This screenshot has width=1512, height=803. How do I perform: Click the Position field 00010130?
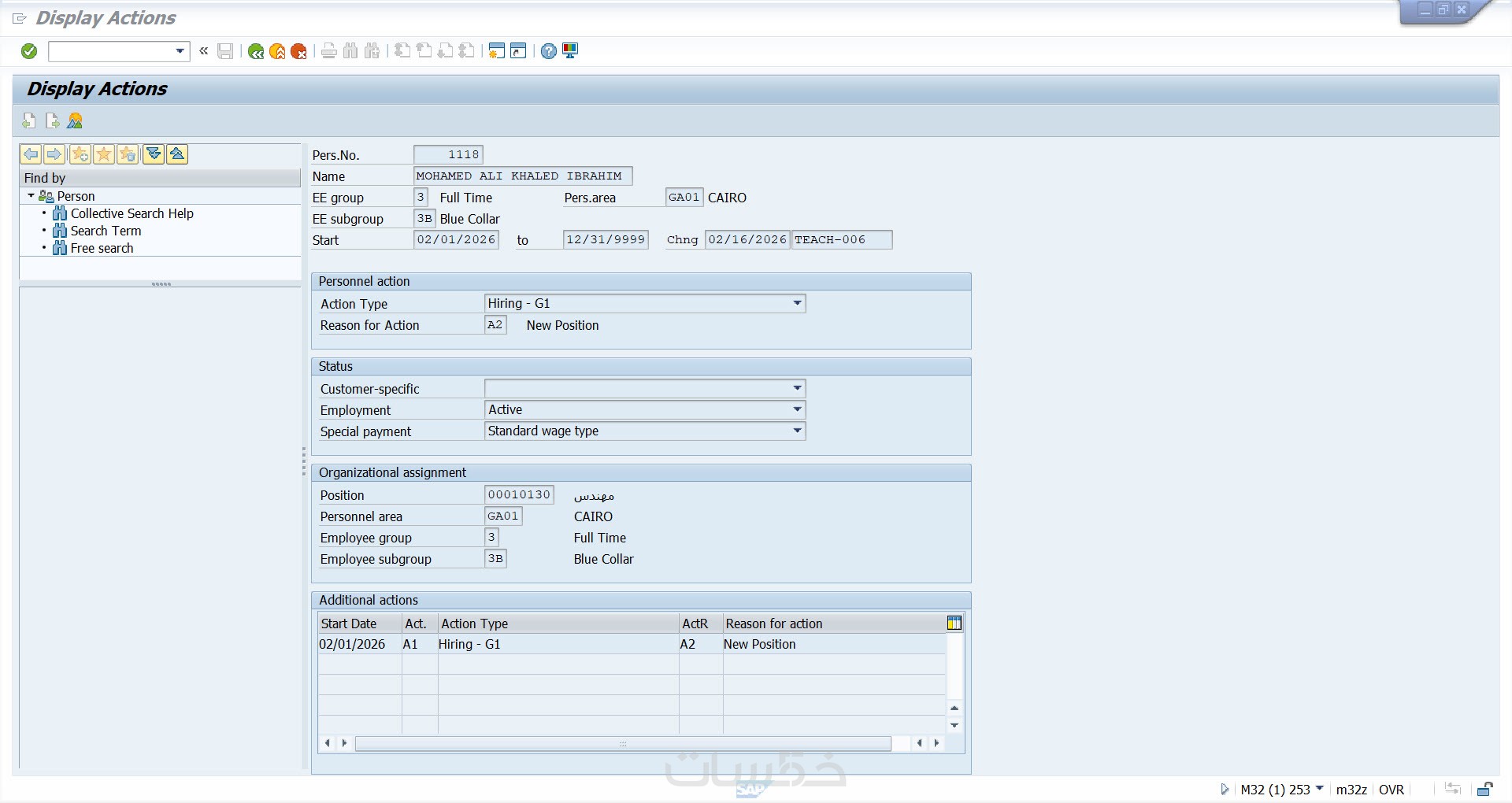tap(519, 494)
